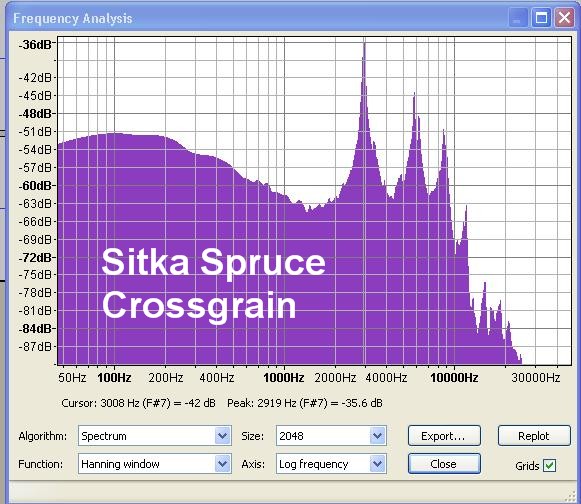Click the Frequency Analysis title bar
This screenshot has height=504, width=581.
[259, 18]
